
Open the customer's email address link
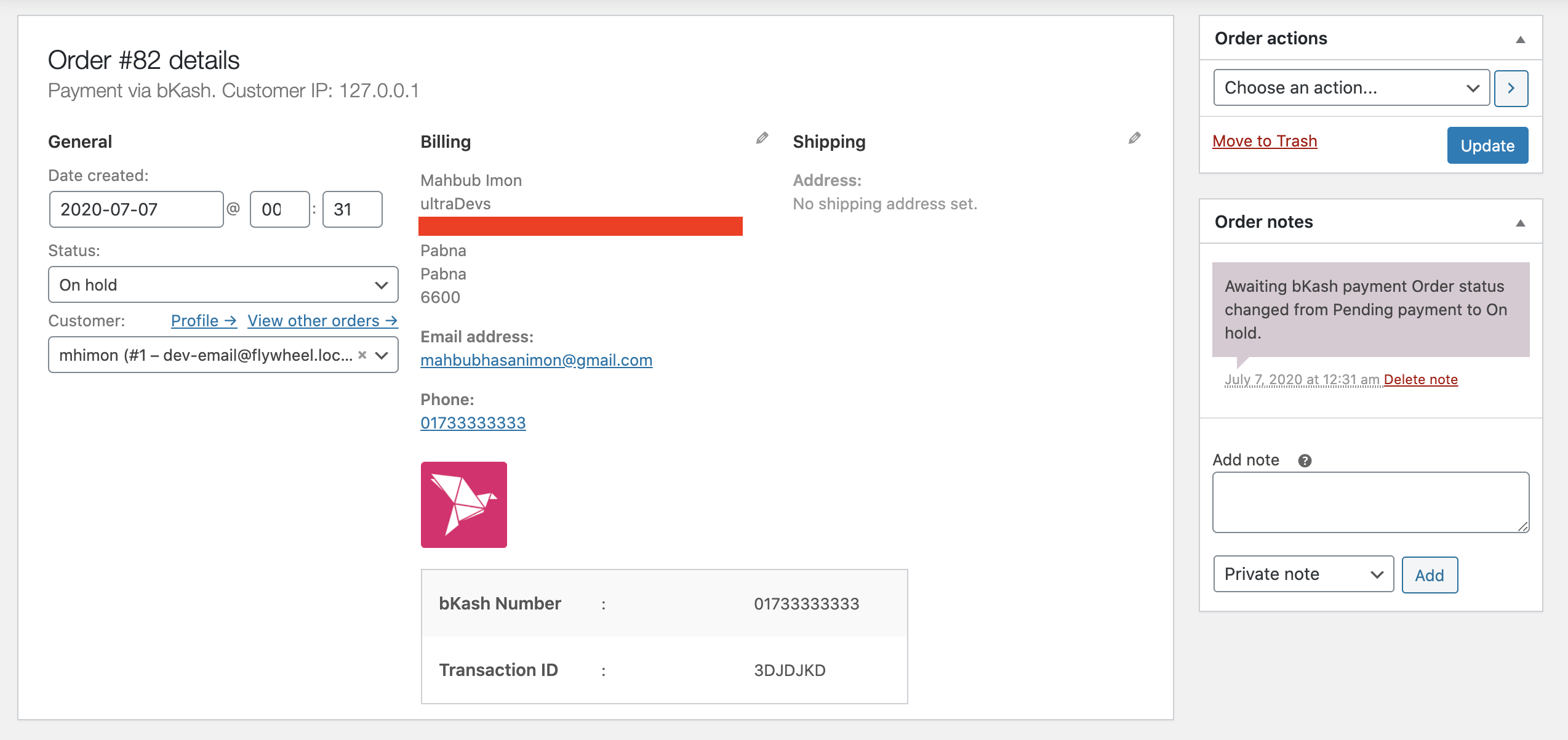click(x=536, y=360)
